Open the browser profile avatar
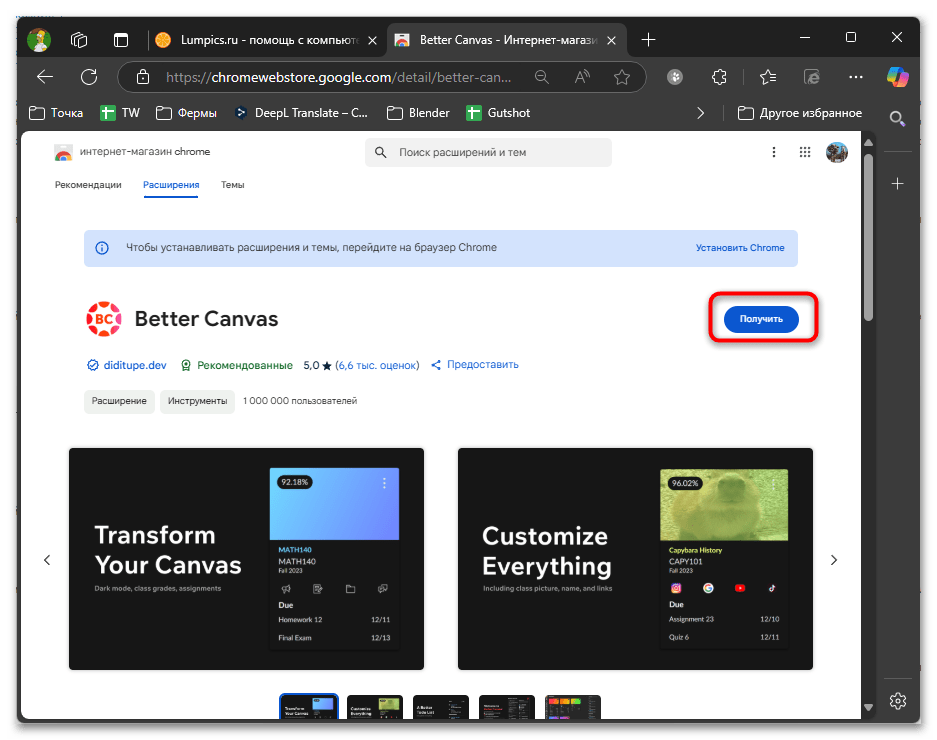The image size is (937, 740). click(x=39, y=40)
